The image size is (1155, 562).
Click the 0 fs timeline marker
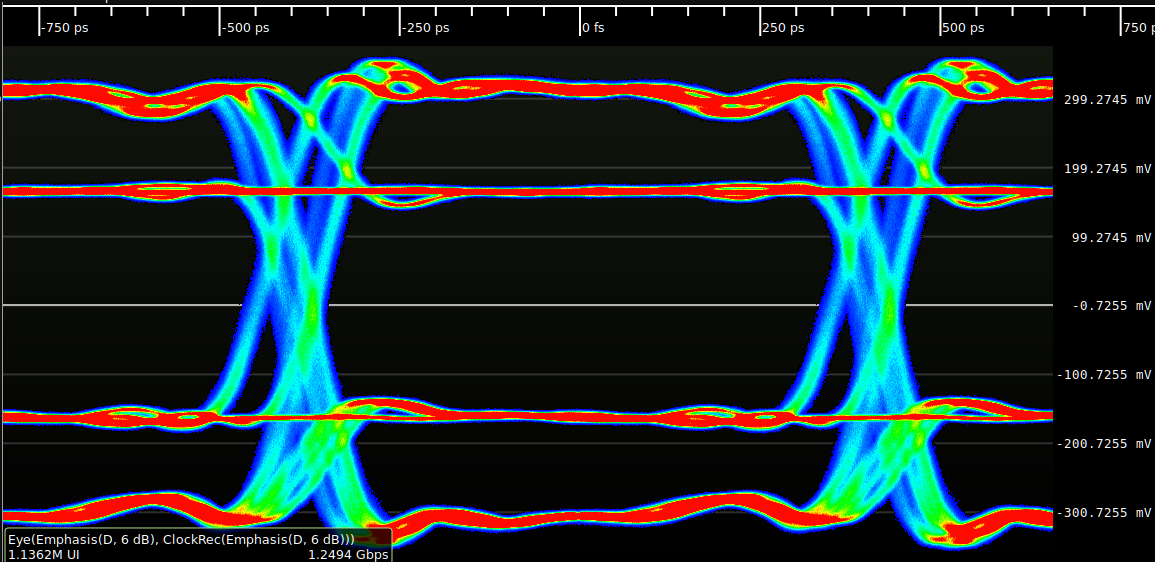(x=593, y=28)
